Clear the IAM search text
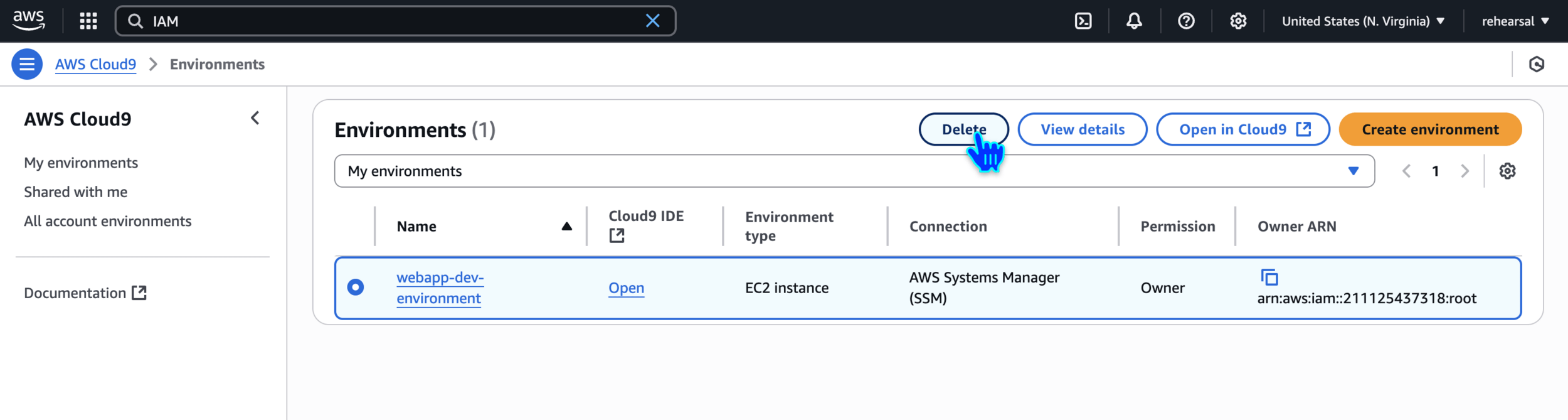 (x=652, y=21)
